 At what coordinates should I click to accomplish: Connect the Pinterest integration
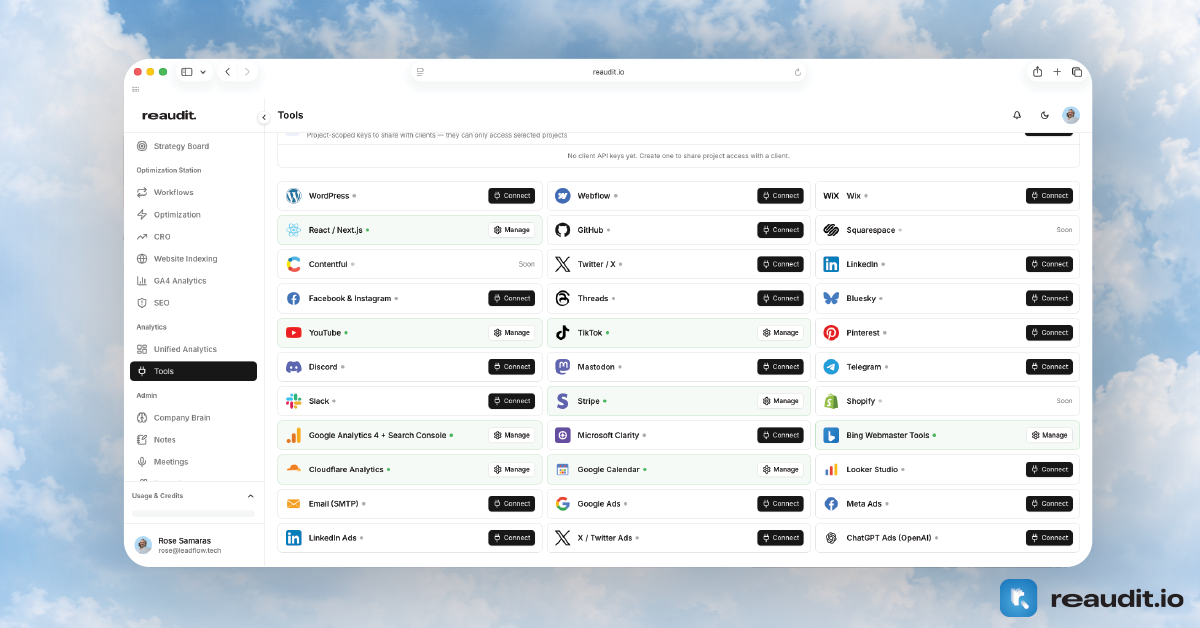pos(1049,333)
